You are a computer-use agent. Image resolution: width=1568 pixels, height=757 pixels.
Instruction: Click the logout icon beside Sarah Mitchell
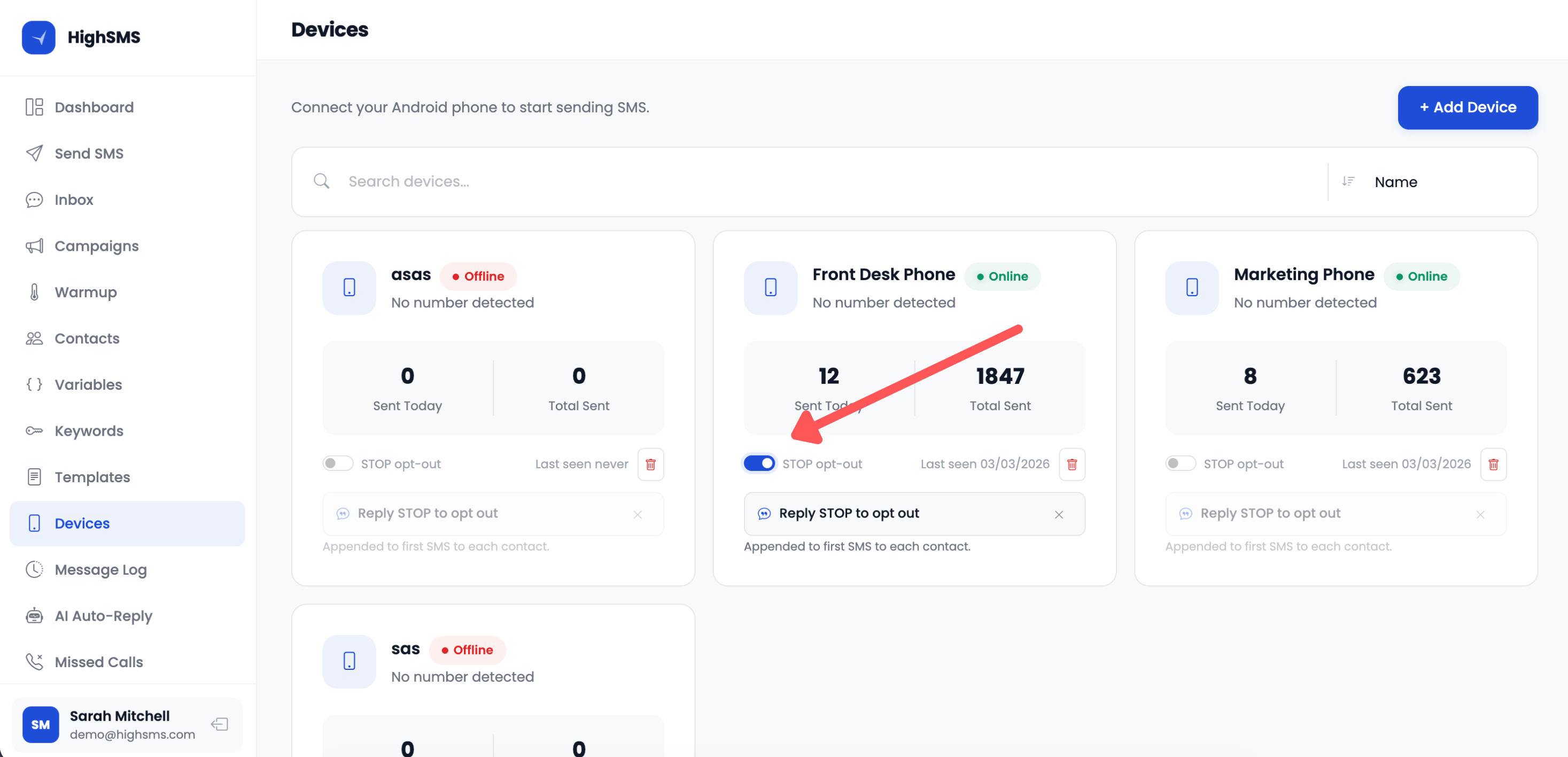tap(219, 723)
